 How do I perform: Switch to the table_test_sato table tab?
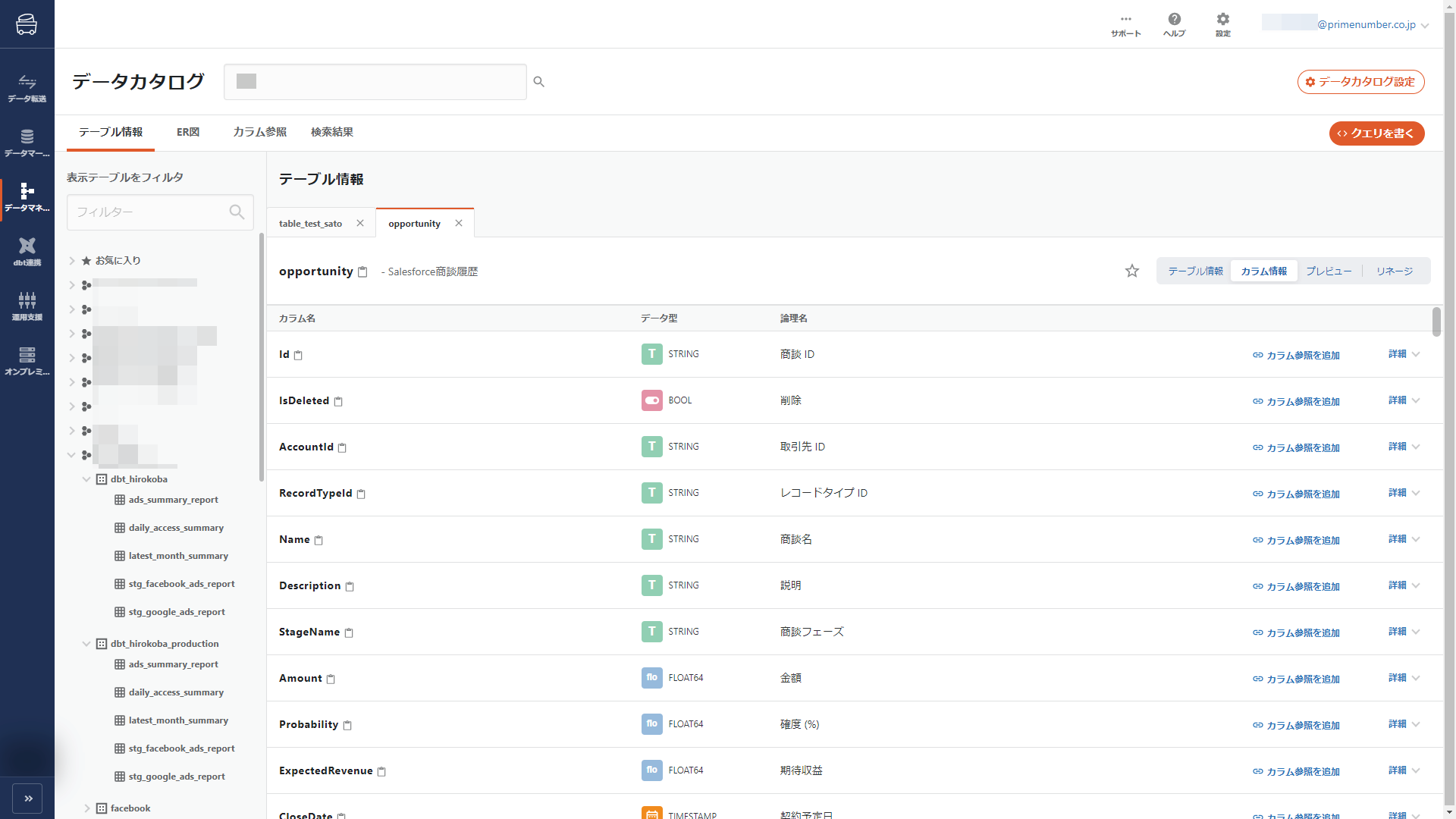(311, 224)
